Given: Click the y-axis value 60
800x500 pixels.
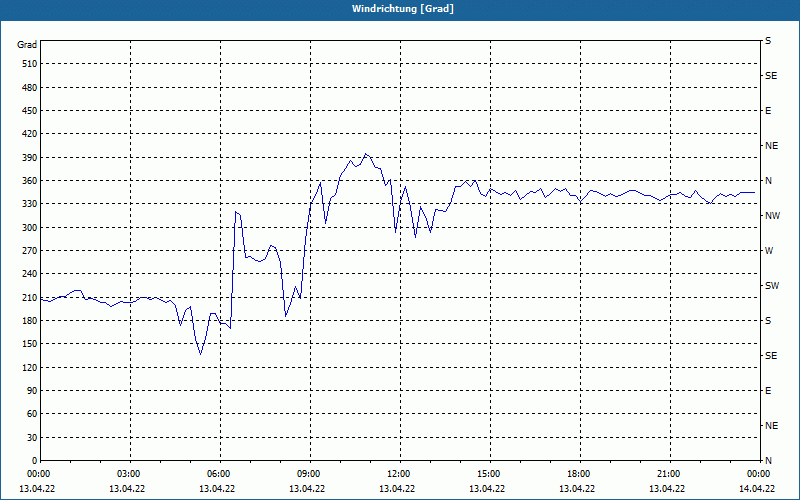Looking at the screenshot, I should pyautogui.click(x=32, y=414).
